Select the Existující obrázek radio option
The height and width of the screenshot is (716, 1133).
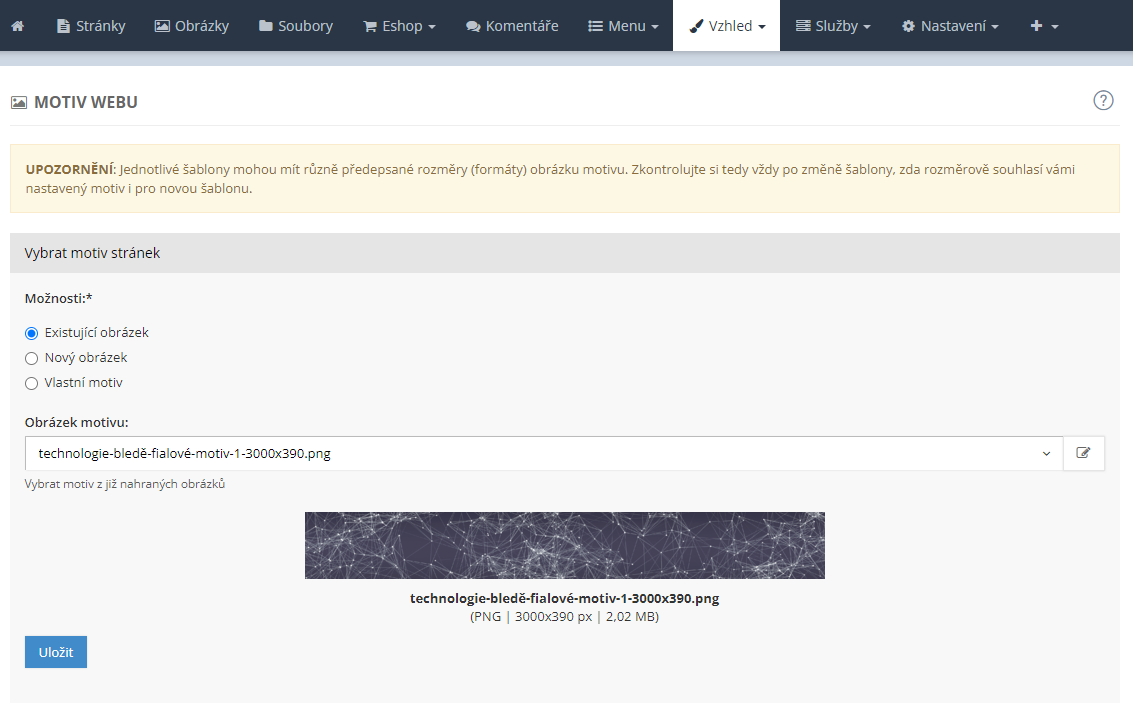[x=32, y=333]
